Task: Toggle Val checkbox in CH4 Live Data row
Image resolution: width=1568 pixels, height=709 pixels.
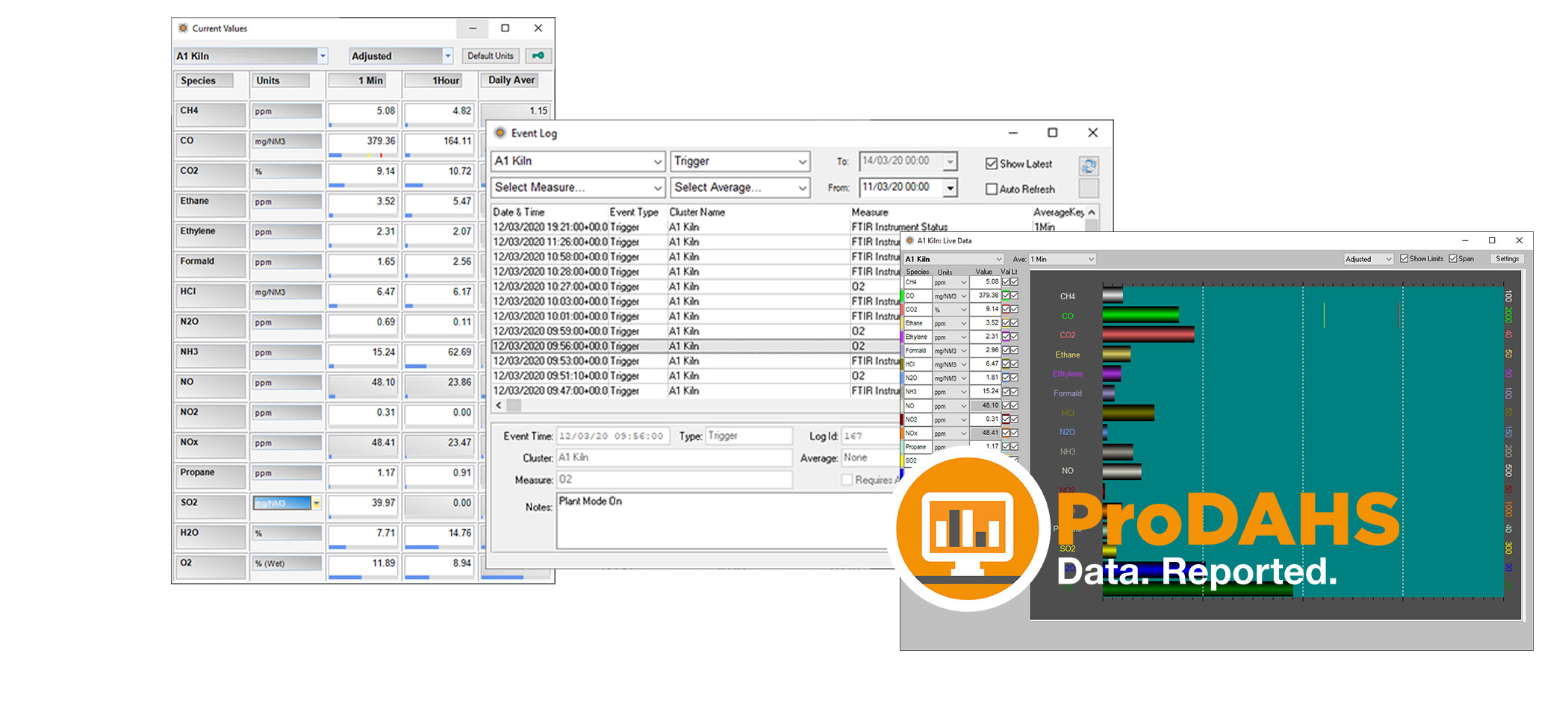Action: 1006,282
